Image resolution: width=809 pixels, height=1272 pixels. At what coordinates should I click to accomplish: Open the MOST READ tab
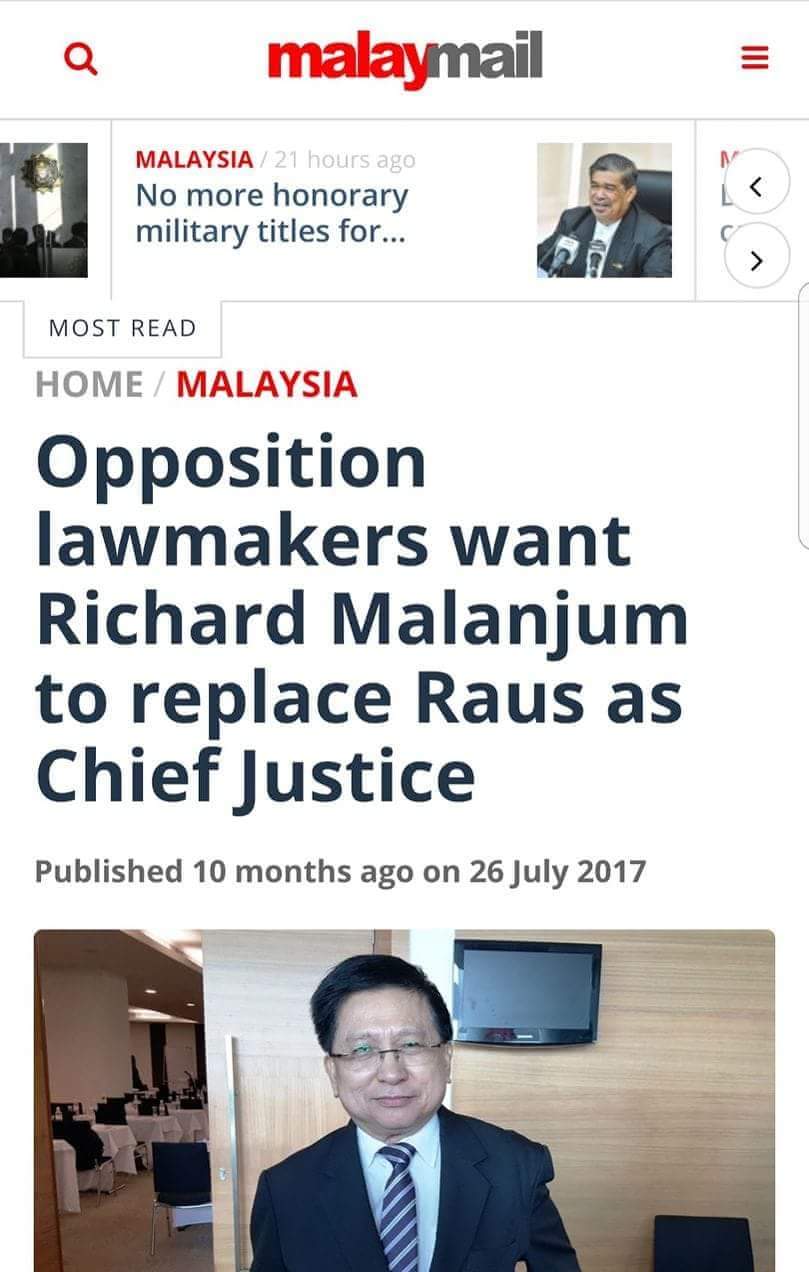click(x=122, y=328)
